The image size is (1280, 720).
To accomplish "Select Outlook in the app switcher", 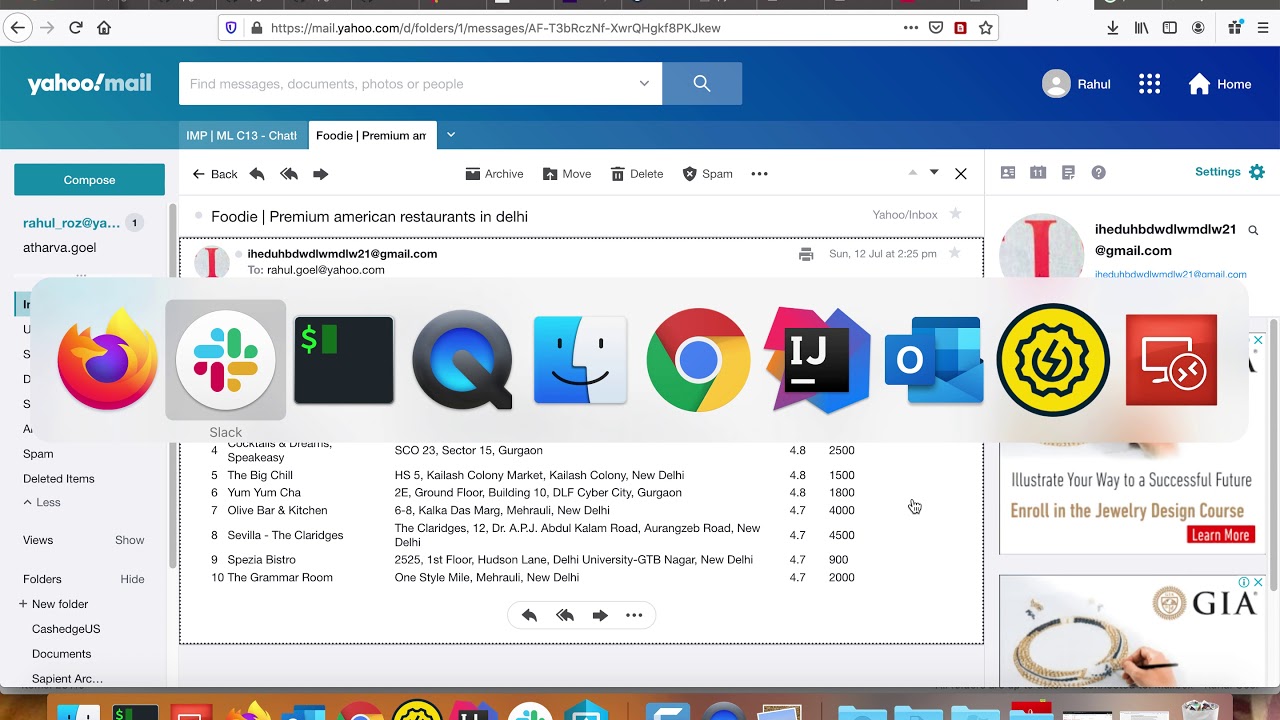I will point(934,360).
